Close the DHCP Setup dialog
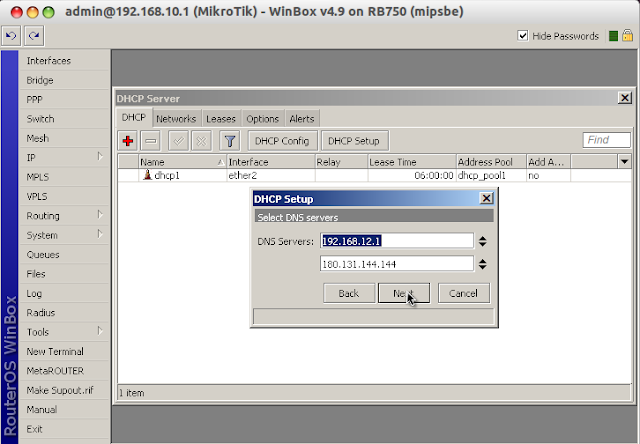Viewport: 640px width, 444px height. 486,198
